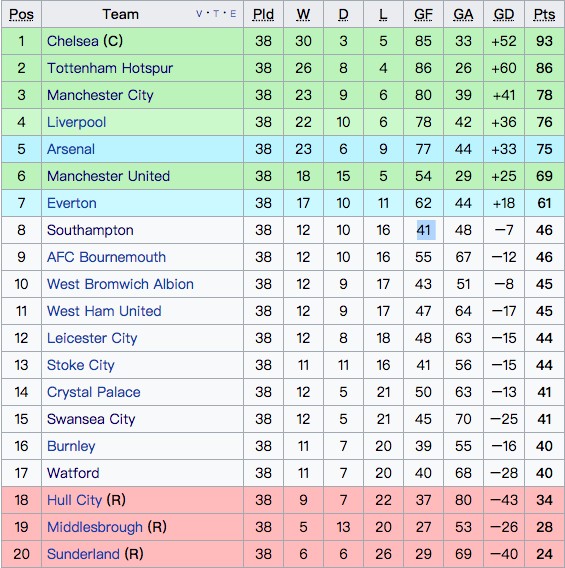The height and width of the screenshot is (568, 565).
Task: Follow the Arsenal link
Action: (71, 149)
